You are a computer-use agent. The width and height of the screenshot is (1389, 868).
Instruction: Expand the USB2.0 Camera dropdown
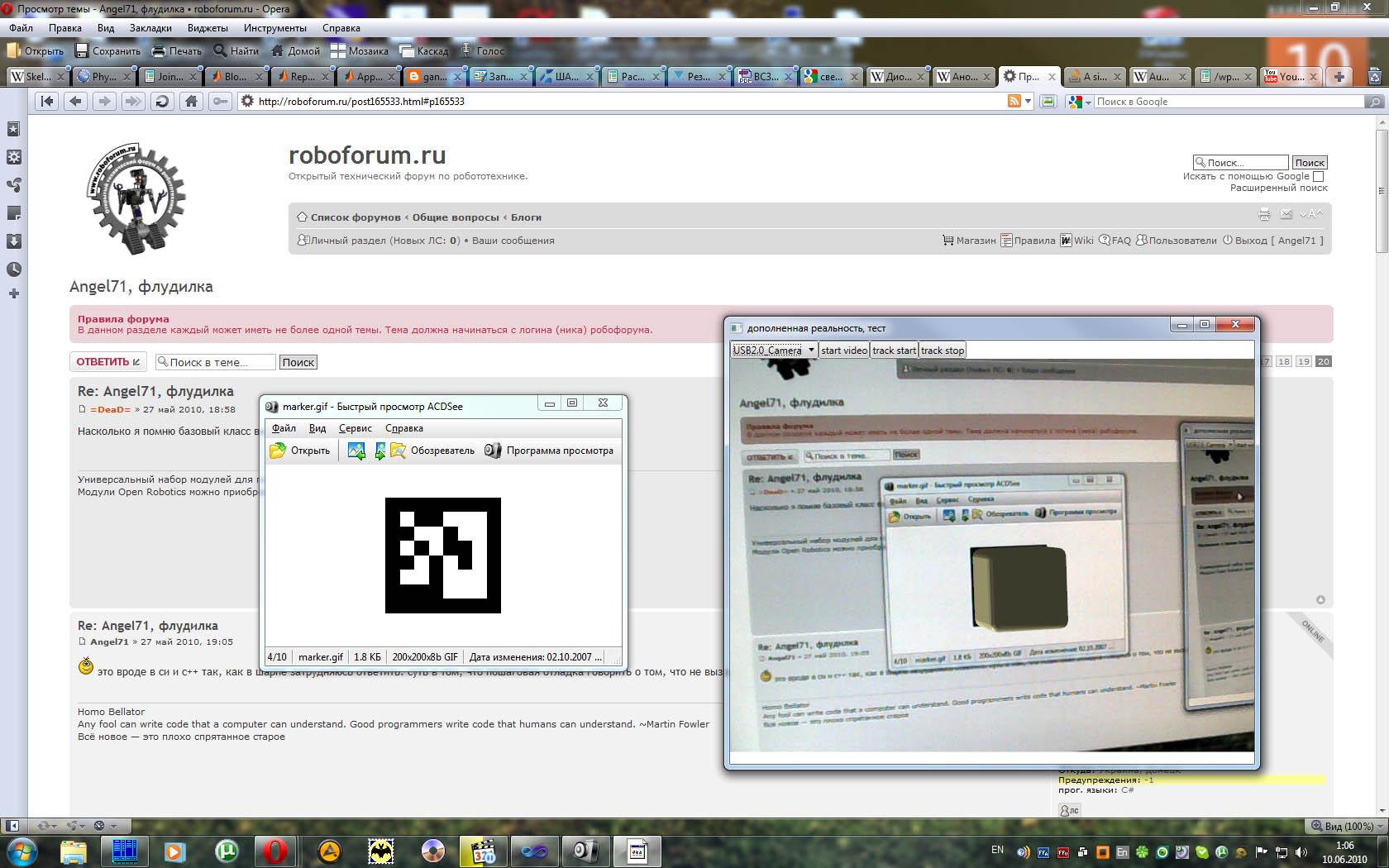coord(811,351)
